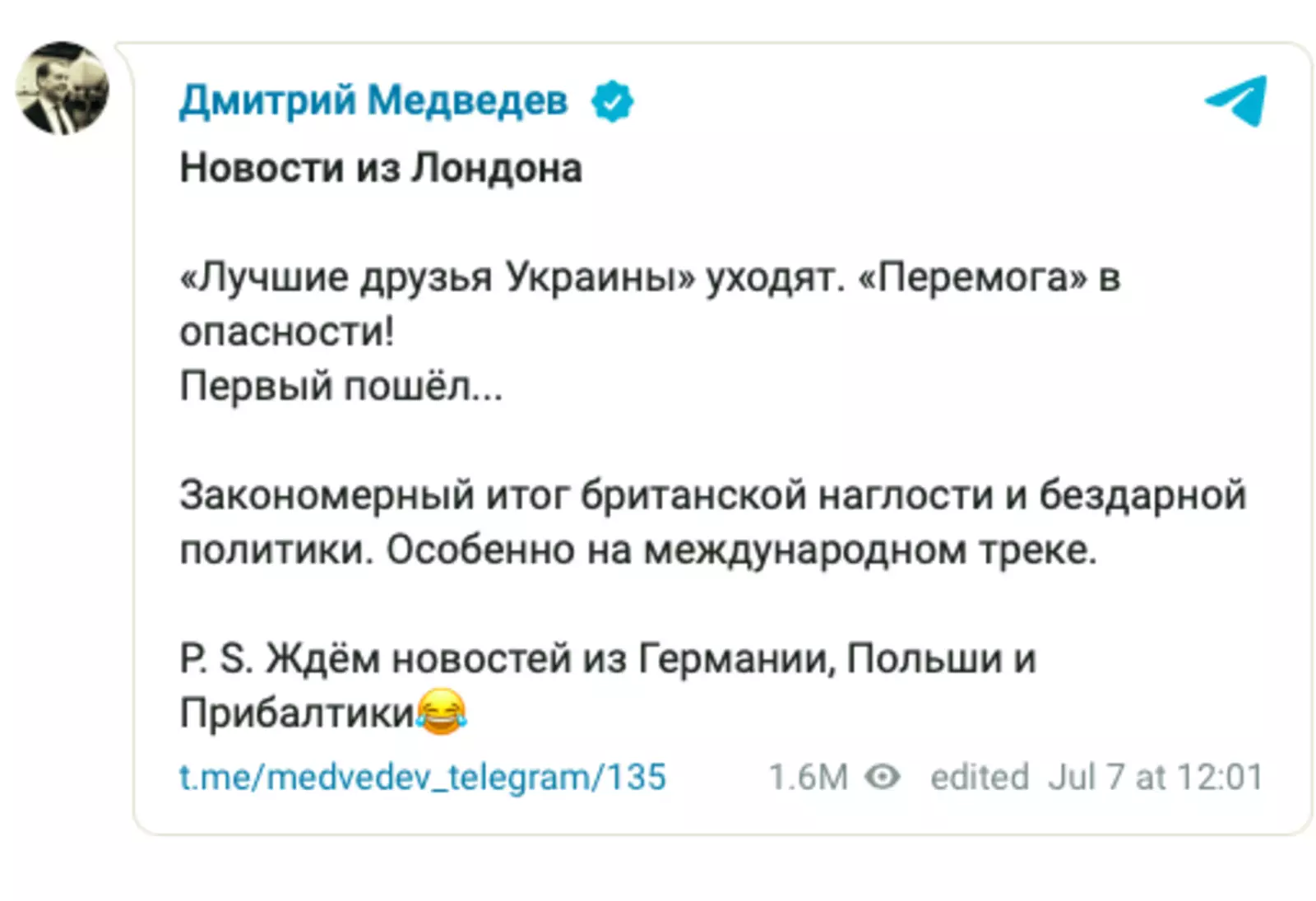This screenshot has width=1316, height=901.
Task: Click the line starting «Лучшие друзья Украины»
Action: [510, 277]
